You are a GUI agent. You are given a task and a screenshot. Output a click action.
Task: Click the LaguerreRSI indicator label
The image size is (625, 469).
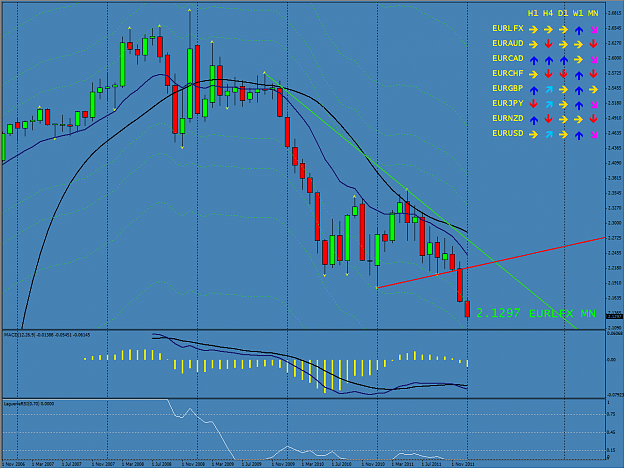(x=29, y=404)
